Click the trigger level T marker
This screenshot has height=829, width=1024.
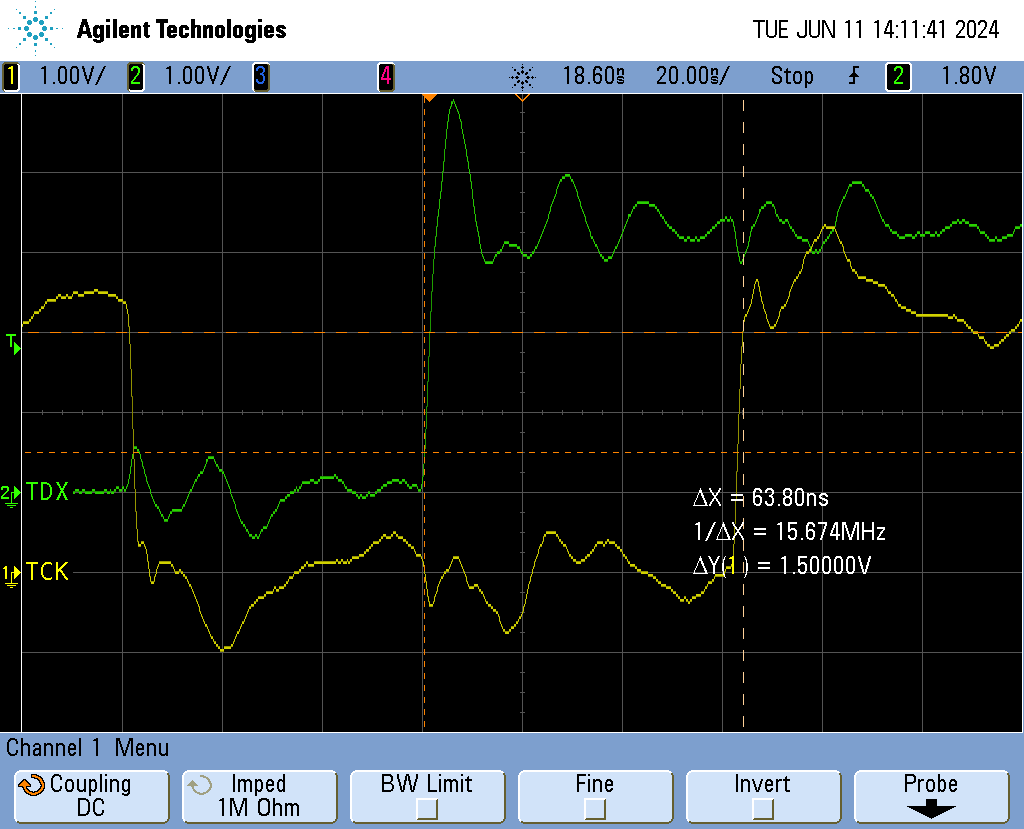[x=12, y=343]
